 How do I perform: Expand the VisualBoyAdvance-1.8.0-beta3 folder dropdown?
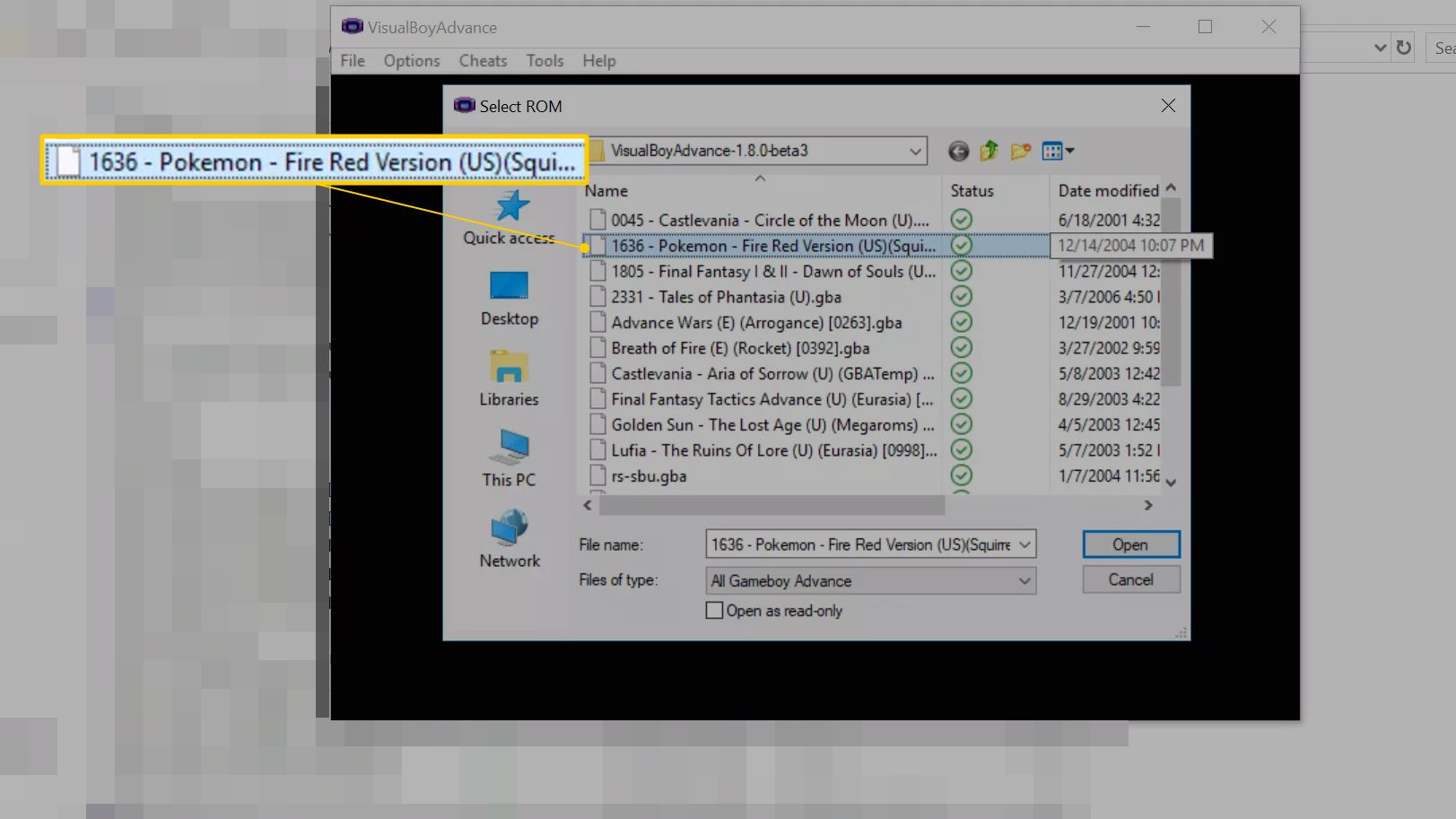(915, 151)
